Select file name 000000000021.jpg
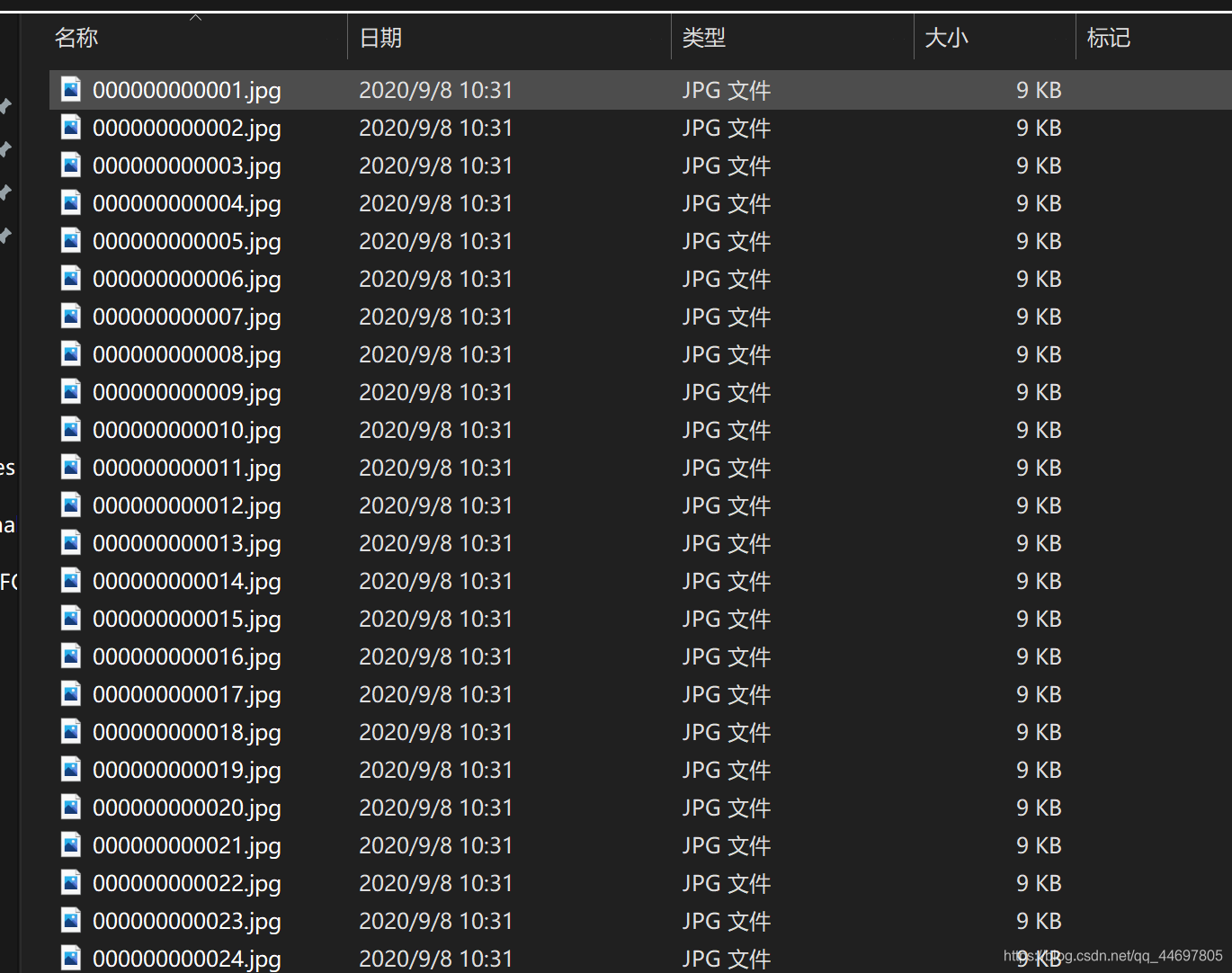Image resolution: width=1232 pixels, height=973 pixels. [187, 846]
